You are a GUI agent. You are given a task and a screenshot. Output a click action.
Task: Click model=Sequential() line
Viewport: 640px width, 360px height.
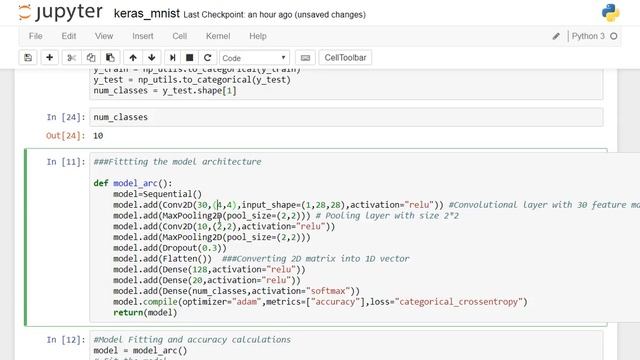click(158, 194)
